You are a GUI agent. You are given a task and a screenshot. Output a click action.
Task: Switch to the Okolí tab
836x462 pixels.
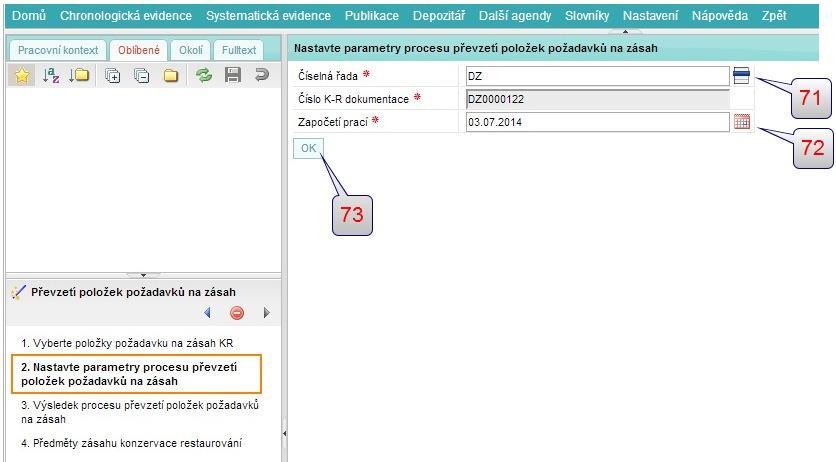pos(190,50)
